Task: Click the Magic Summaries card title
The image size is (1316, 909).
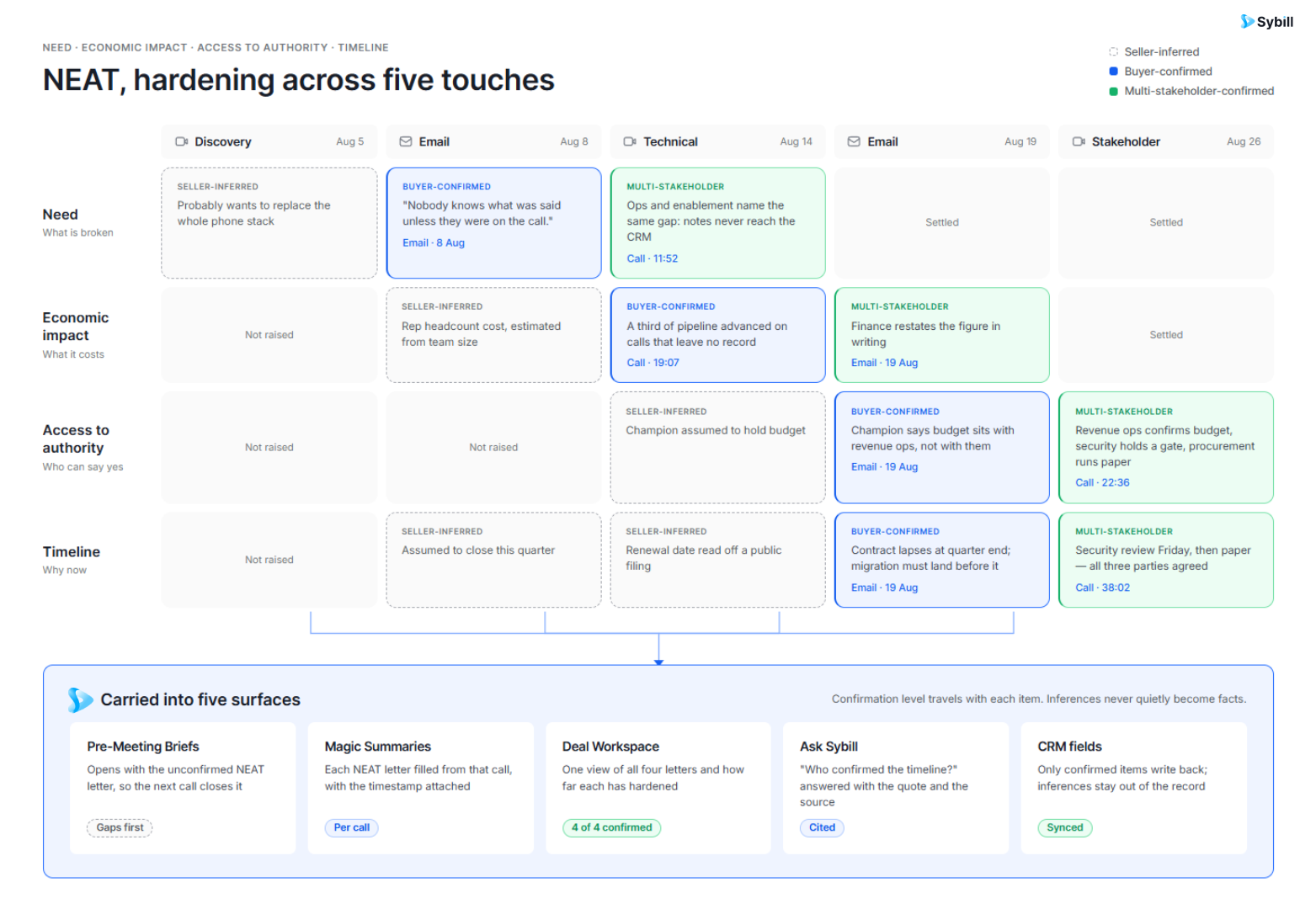Action: [377, 747]
